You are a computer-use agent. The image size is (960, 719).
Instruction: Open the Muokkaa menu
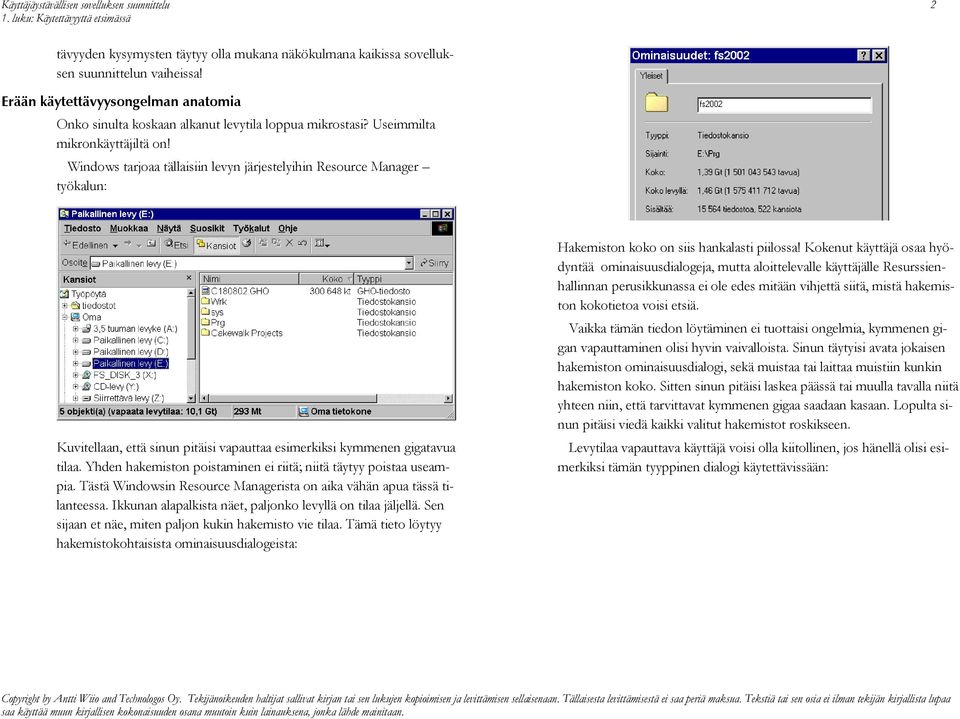(x=129, y=228)
